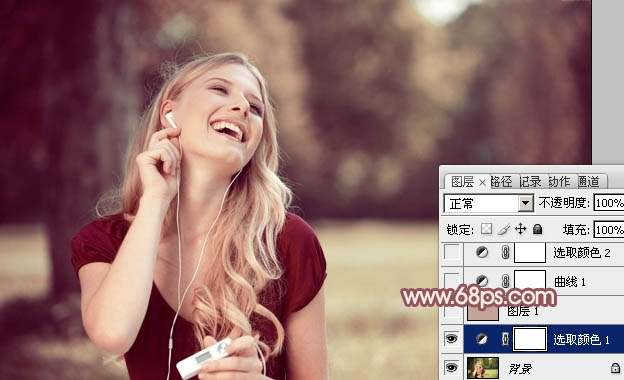Select the 选取颜色 2 layer name

point(582,253)
